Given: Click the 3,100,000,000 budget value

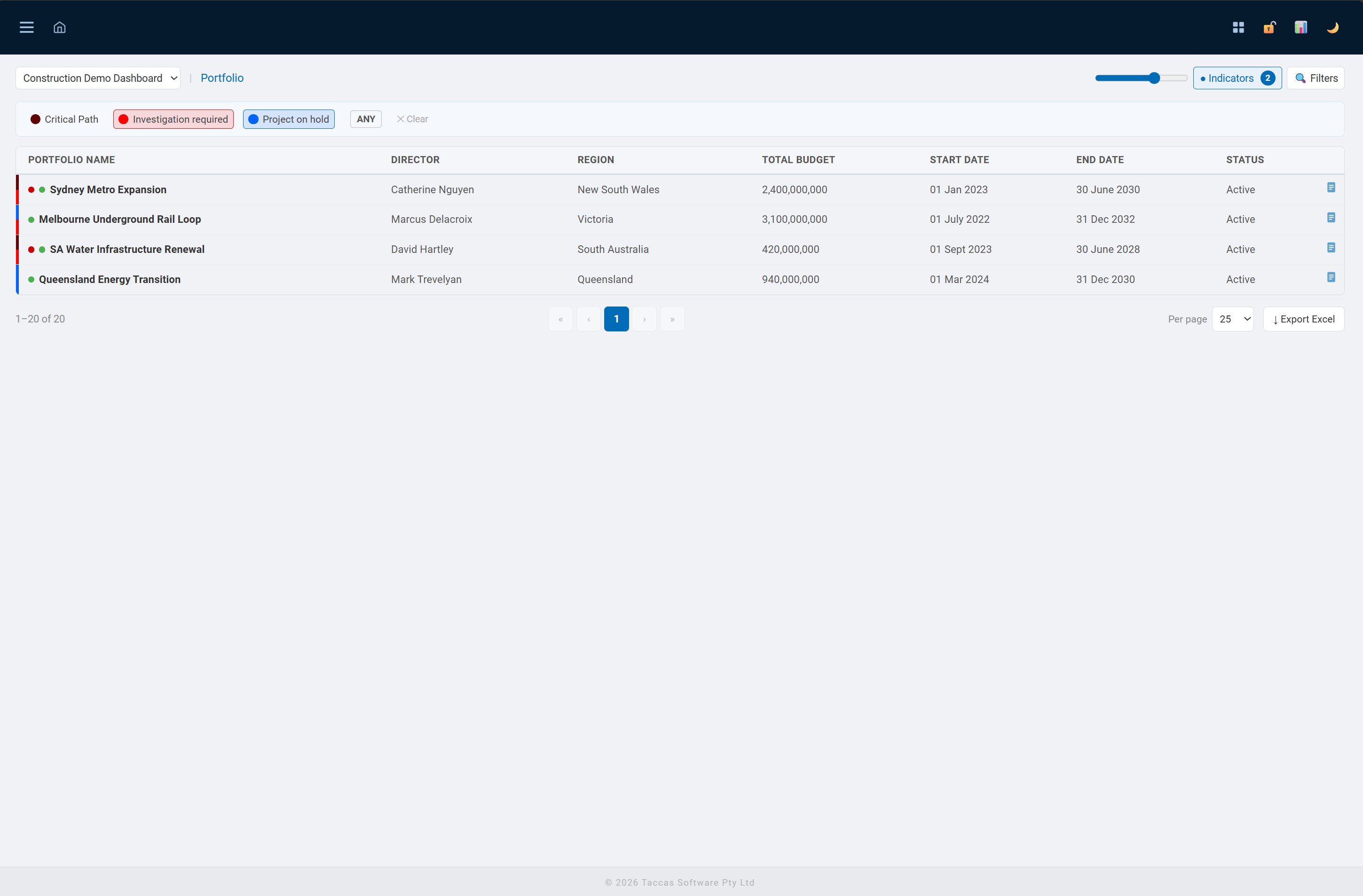Looking at the screenshot, I should [794, 219].
